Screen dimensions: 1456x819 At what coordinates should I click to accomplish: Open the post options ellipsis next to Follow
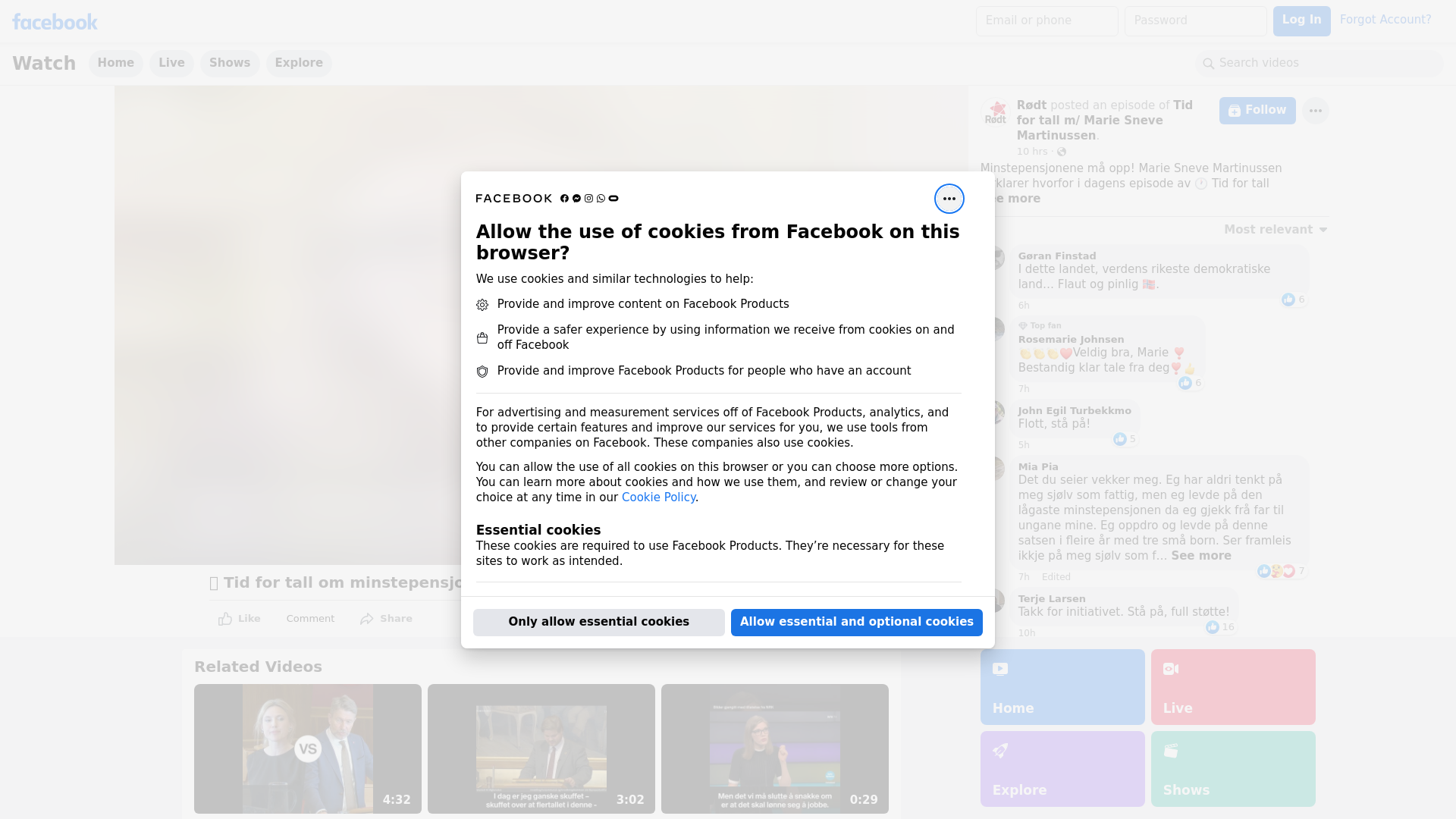[1315, 111]
